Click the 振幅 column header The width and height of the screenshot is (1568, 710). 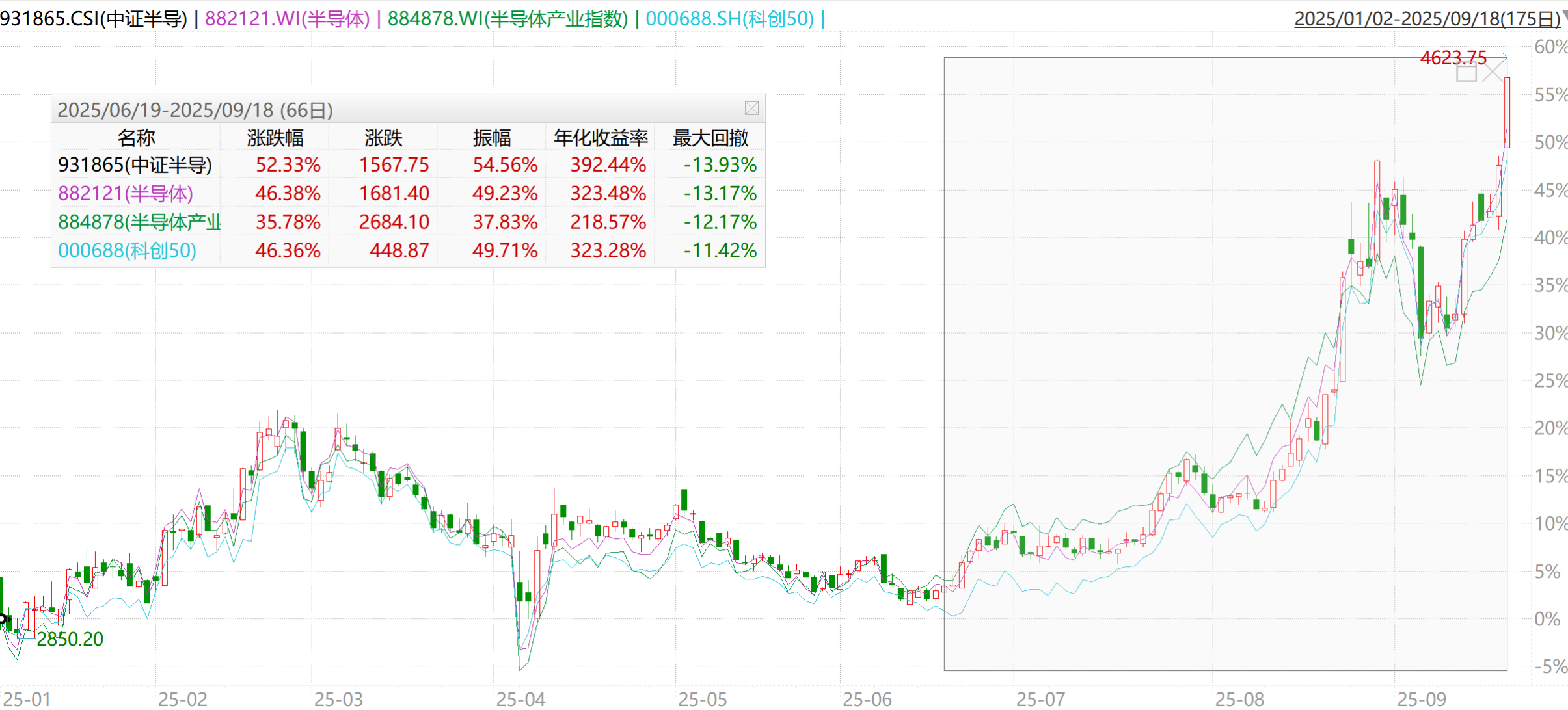coord(492,138)
